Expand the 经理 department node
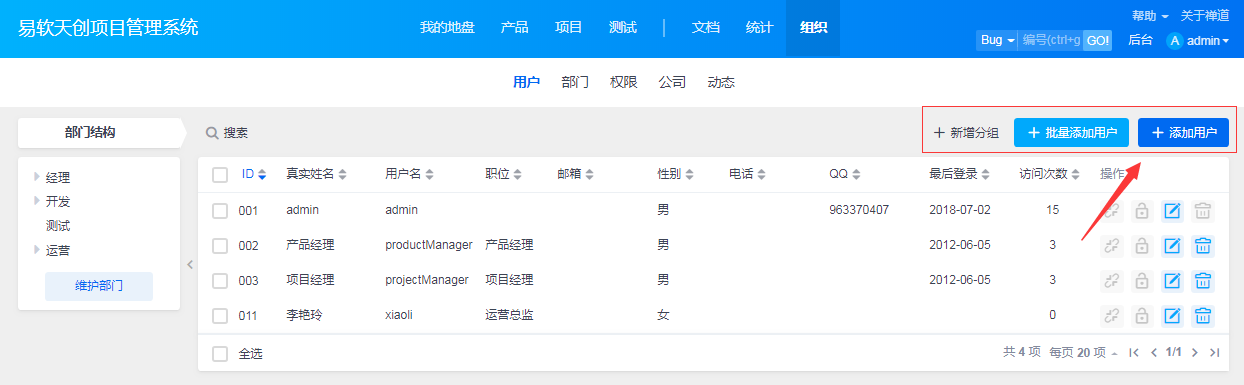This screenshot has width=1244, height=385. pyautogui.click(x=37, y=177)
